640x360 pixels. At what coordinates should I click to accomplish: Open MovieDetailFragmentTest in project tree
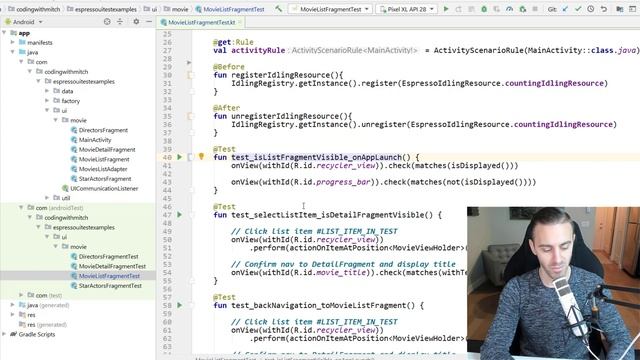112,266
